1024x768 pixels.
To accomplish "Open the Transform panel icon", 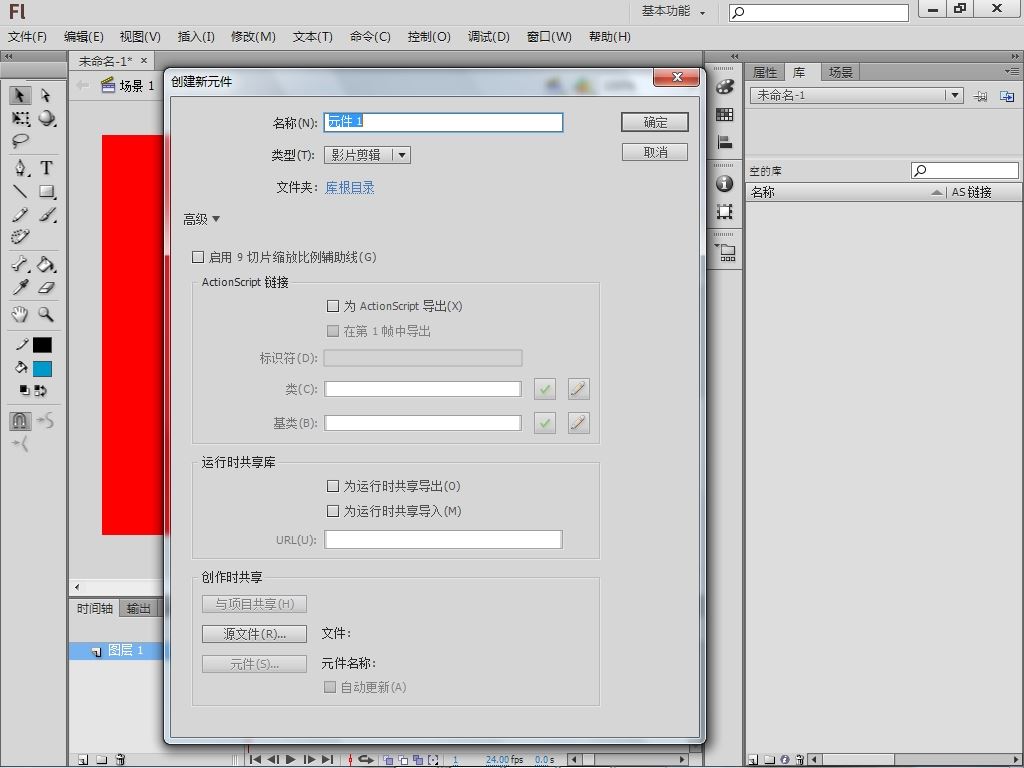I will pyautogui.click(x=724, y=212).
